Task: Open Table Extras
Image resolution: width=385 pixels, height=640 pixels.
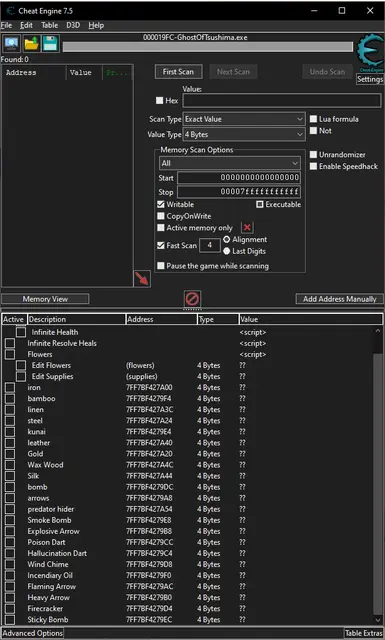Action: point(363,633)
